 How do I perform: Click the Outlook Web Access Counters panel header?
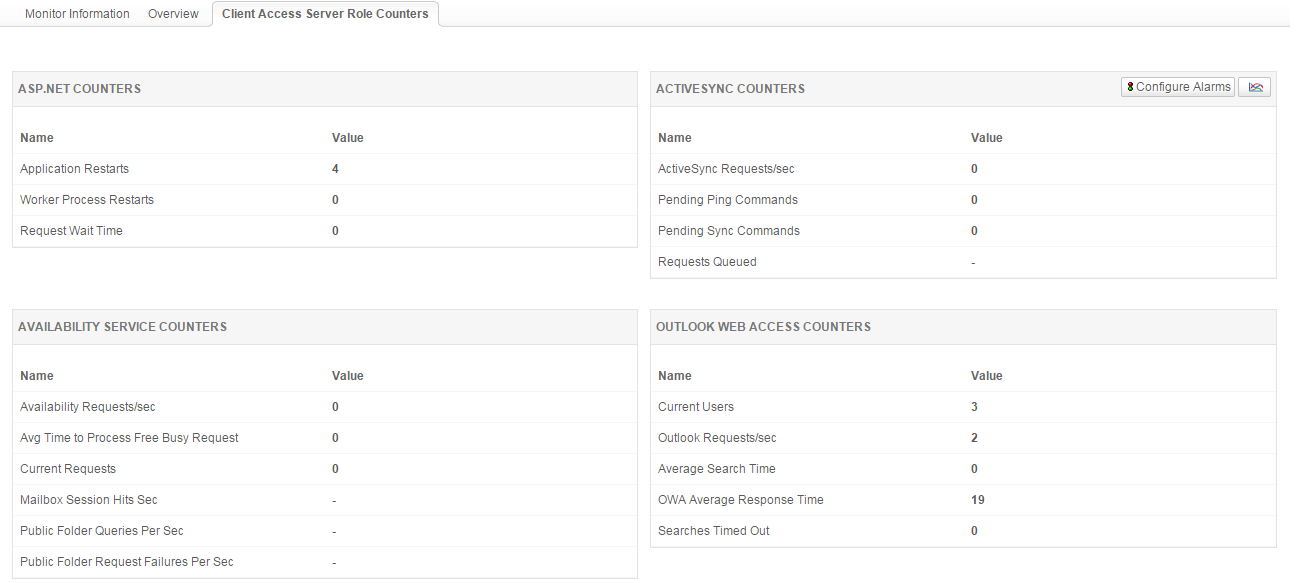click(x=763, y=327)
